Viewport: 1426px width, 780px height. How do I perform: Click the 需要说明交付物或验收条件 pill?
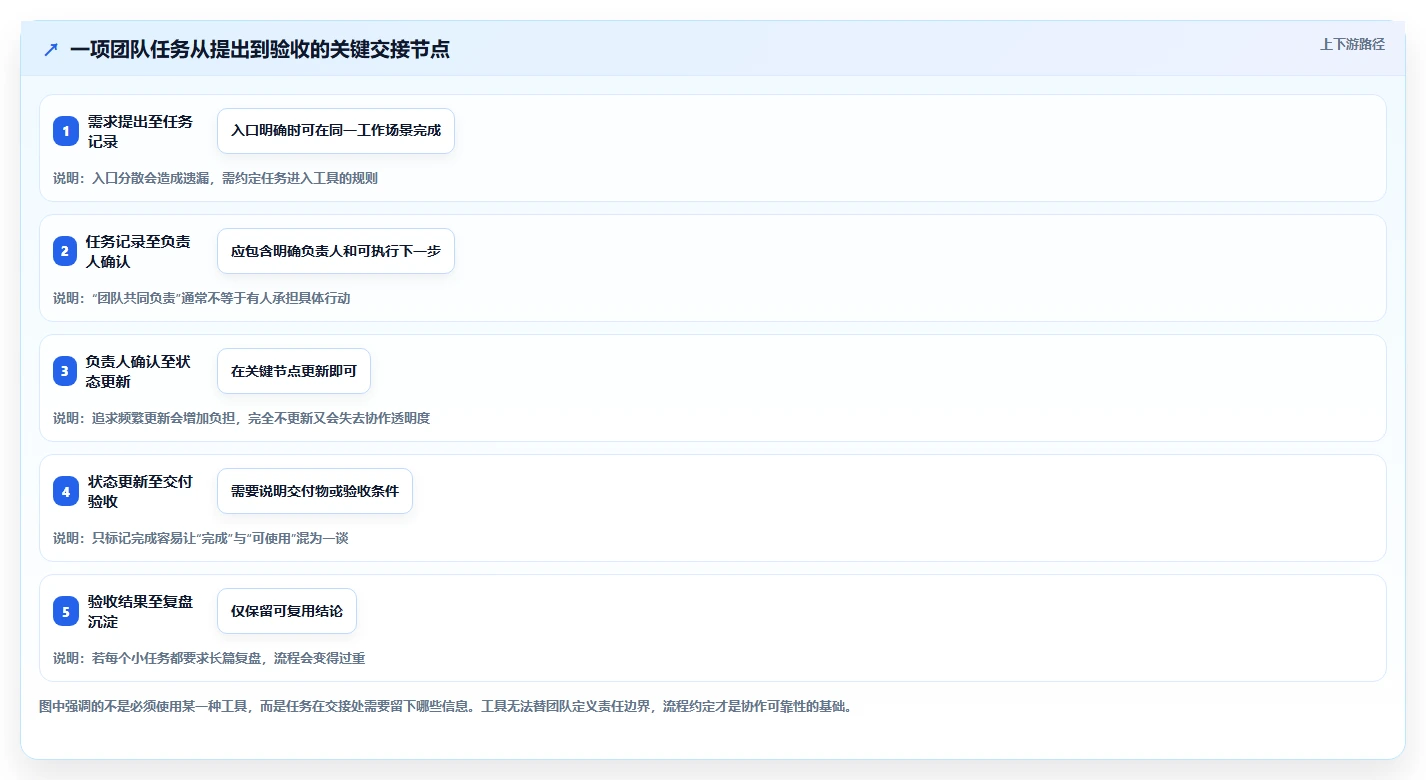[x=315, y=491]
